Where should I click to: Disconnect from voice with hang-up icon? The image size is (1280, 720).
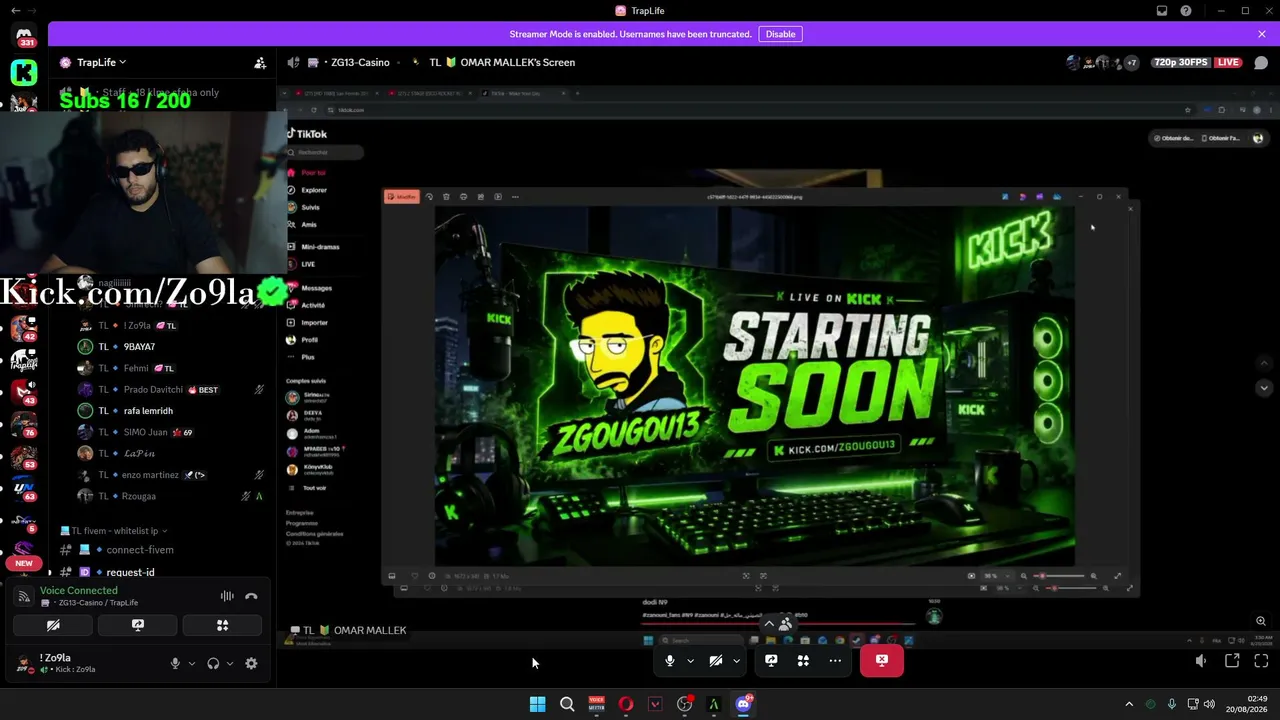(x=251, y=596)
